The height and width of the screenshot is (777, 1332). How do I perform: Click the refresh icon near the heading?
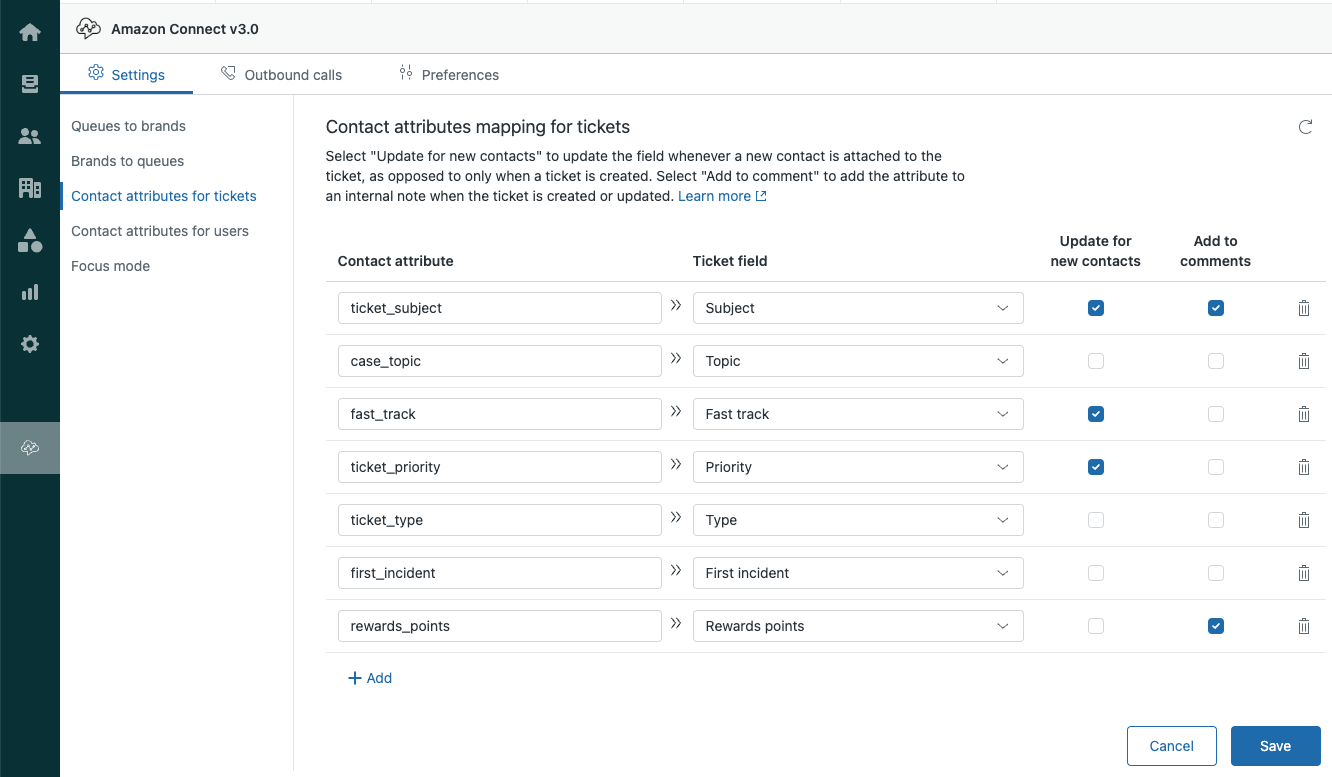[1305, 127]
